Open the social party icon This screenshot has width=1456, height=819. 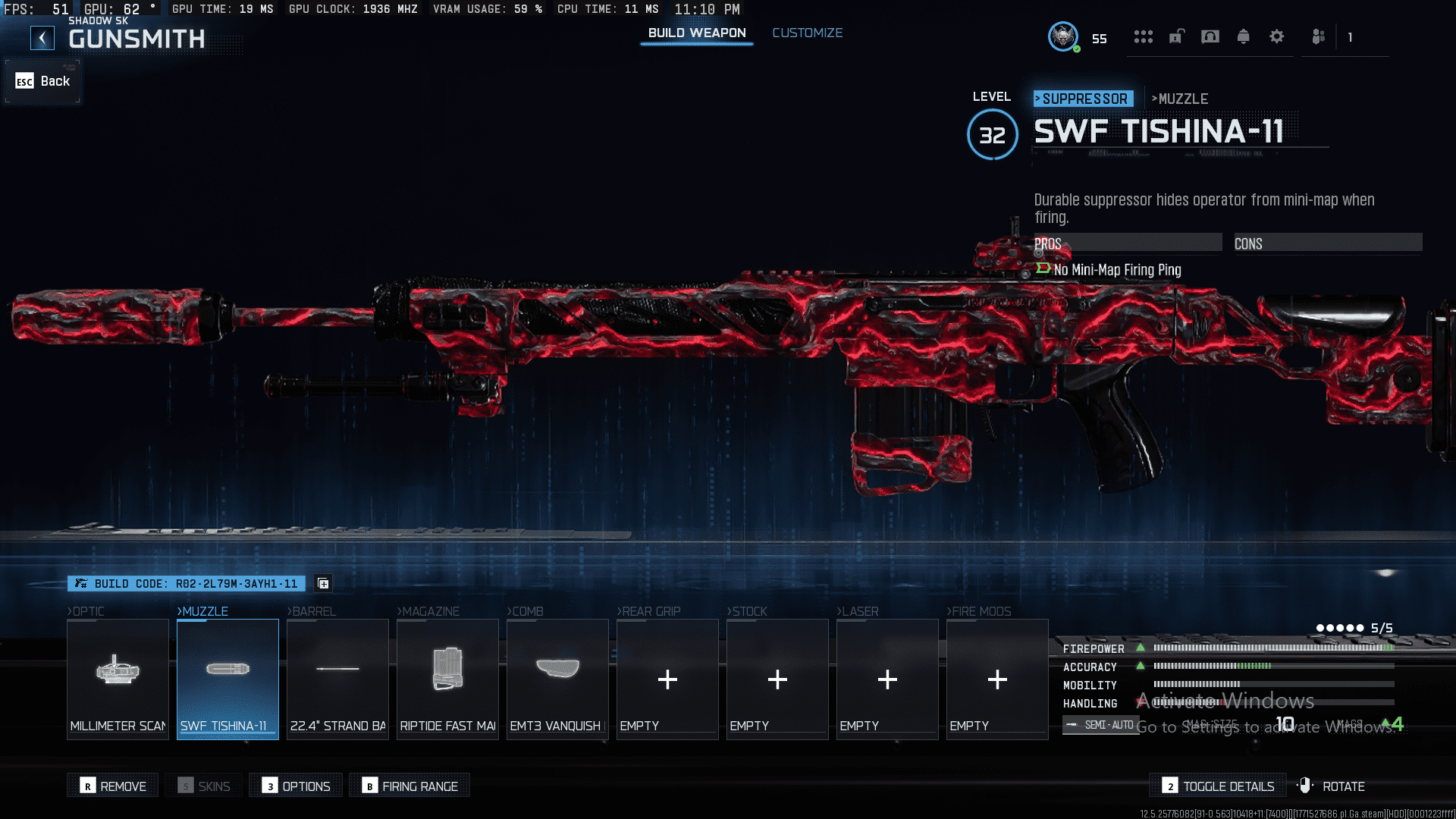click(1319, 36)
